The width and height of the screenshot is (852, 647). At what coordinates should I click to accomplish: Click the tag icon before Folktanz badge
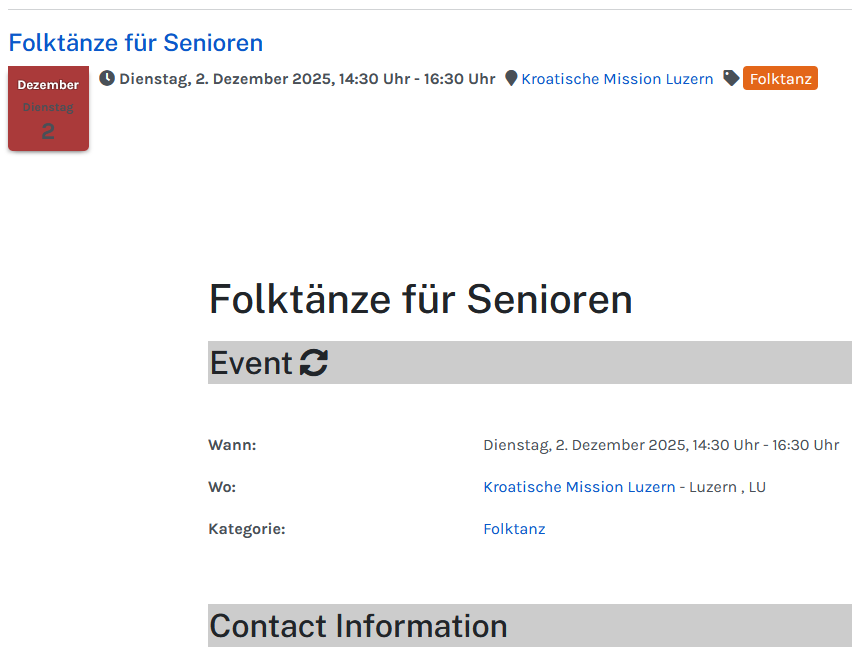click(x=731, y=78)
